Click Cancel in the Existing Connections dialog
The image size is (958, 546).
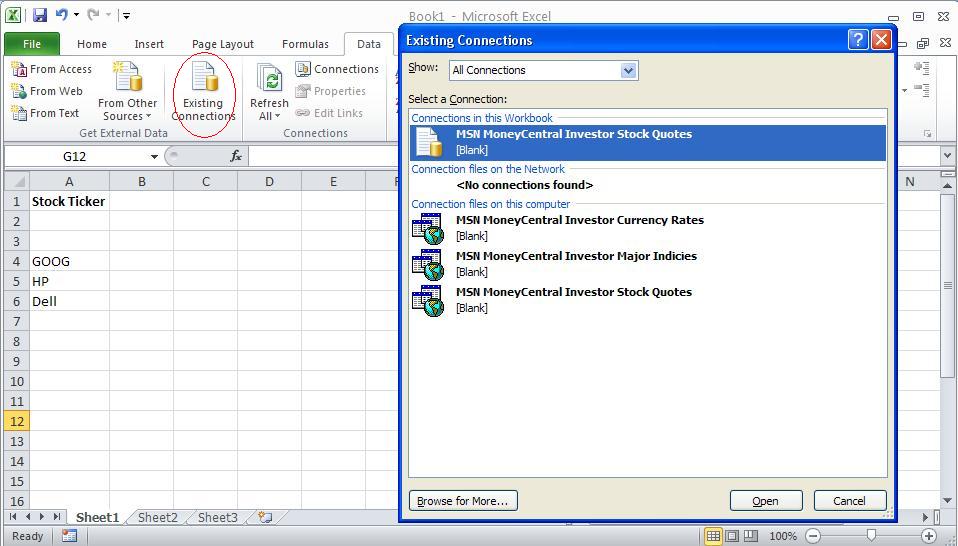tap(850, 501)
